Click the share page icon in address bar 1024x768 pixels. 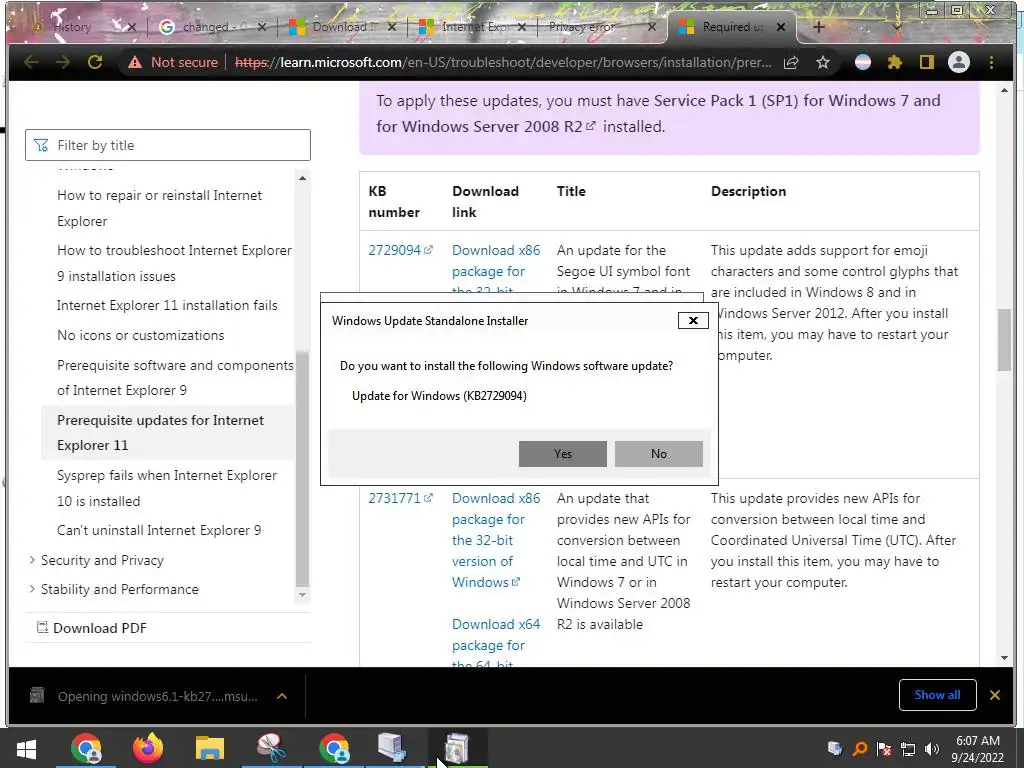791,62
